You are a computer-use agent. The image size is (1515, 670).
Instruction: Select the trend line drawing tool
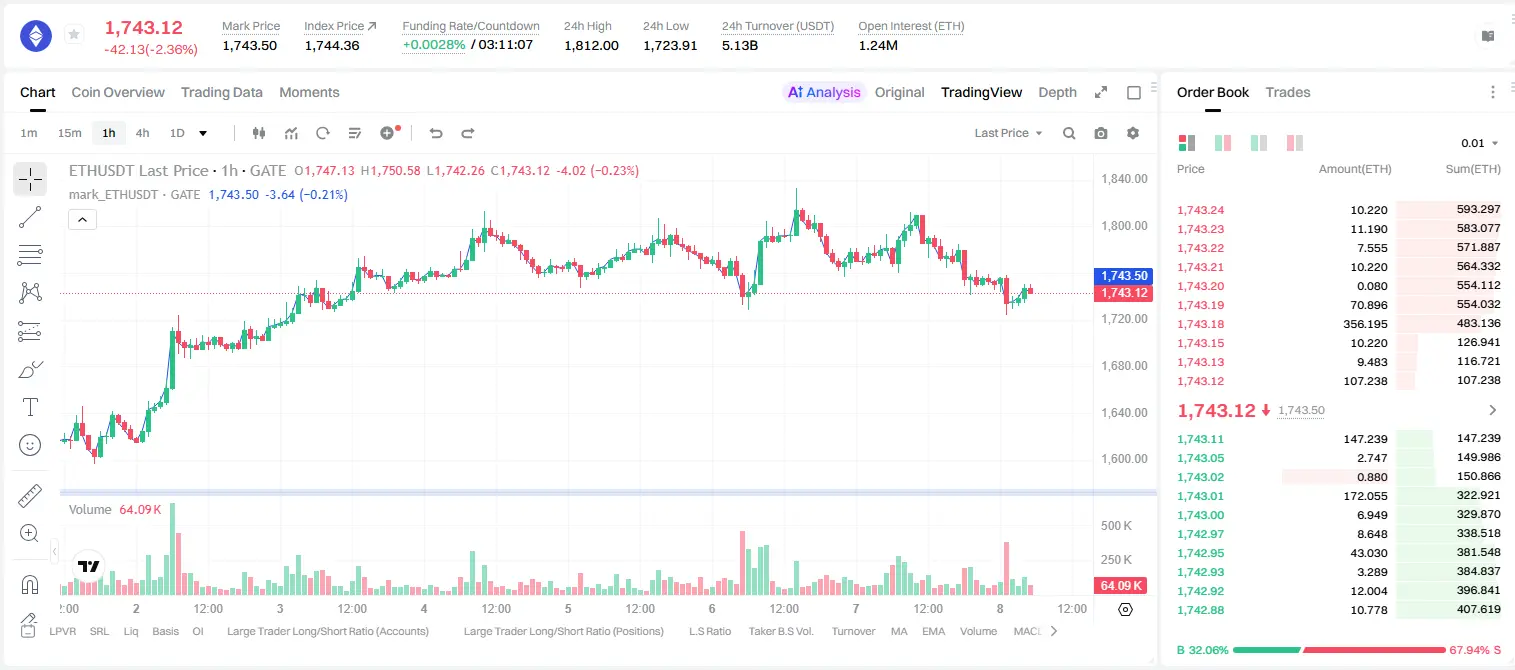point(30,217)
